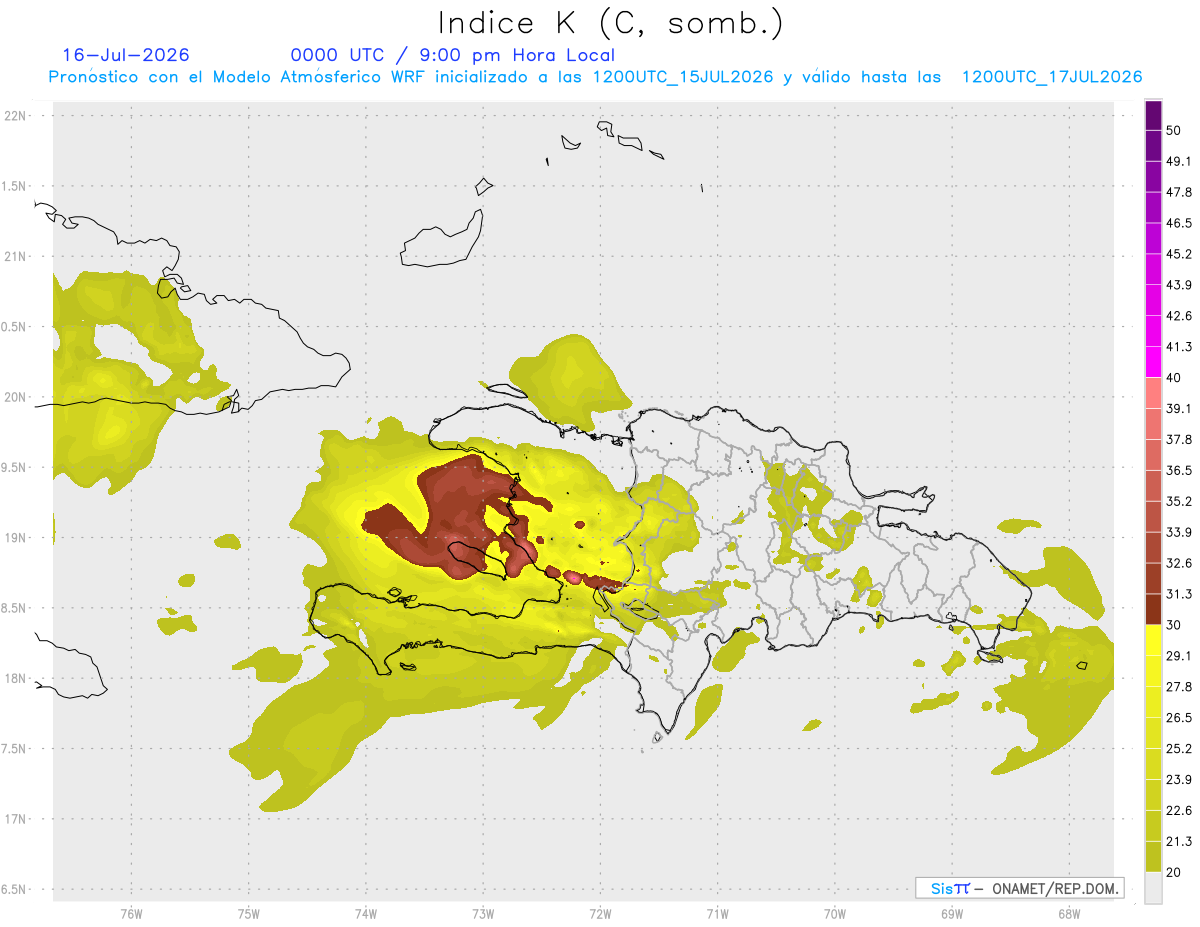
Task: Click the colorbar value 23.9
Action: point(1179,779)
